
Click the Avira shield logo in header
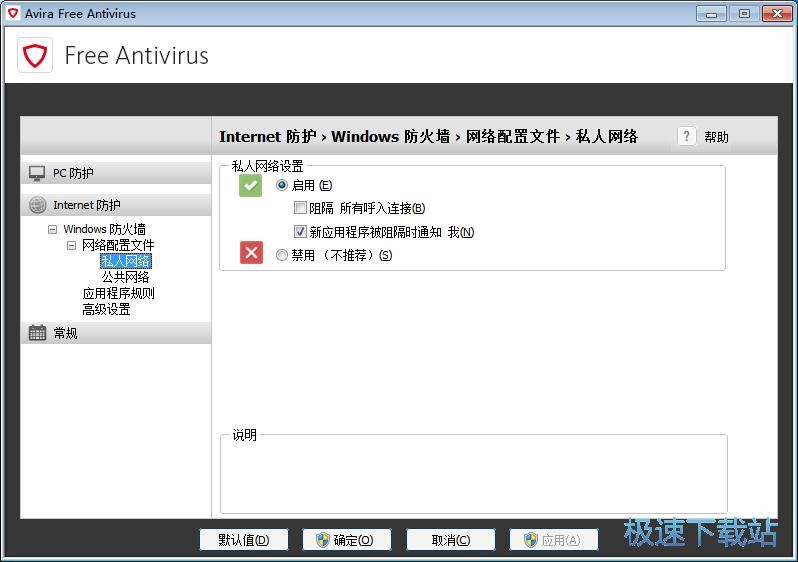(x=35, y=55)
